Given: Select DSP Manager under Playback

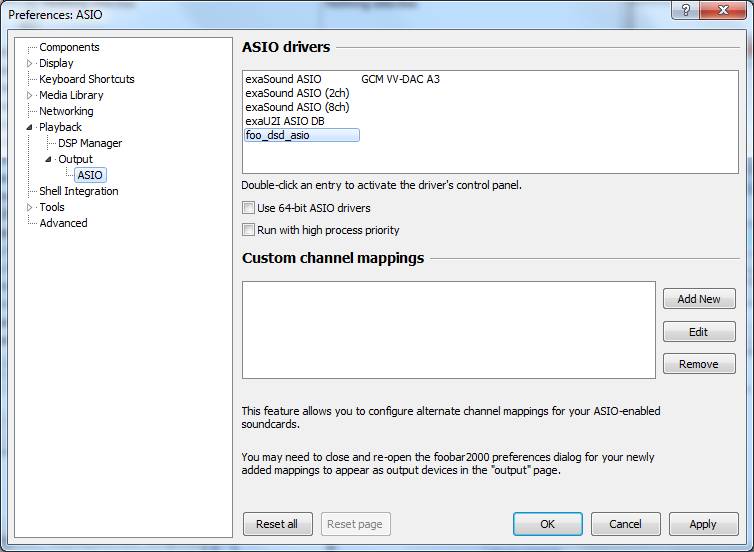Looking at the screenshot, I should [90, 143].
